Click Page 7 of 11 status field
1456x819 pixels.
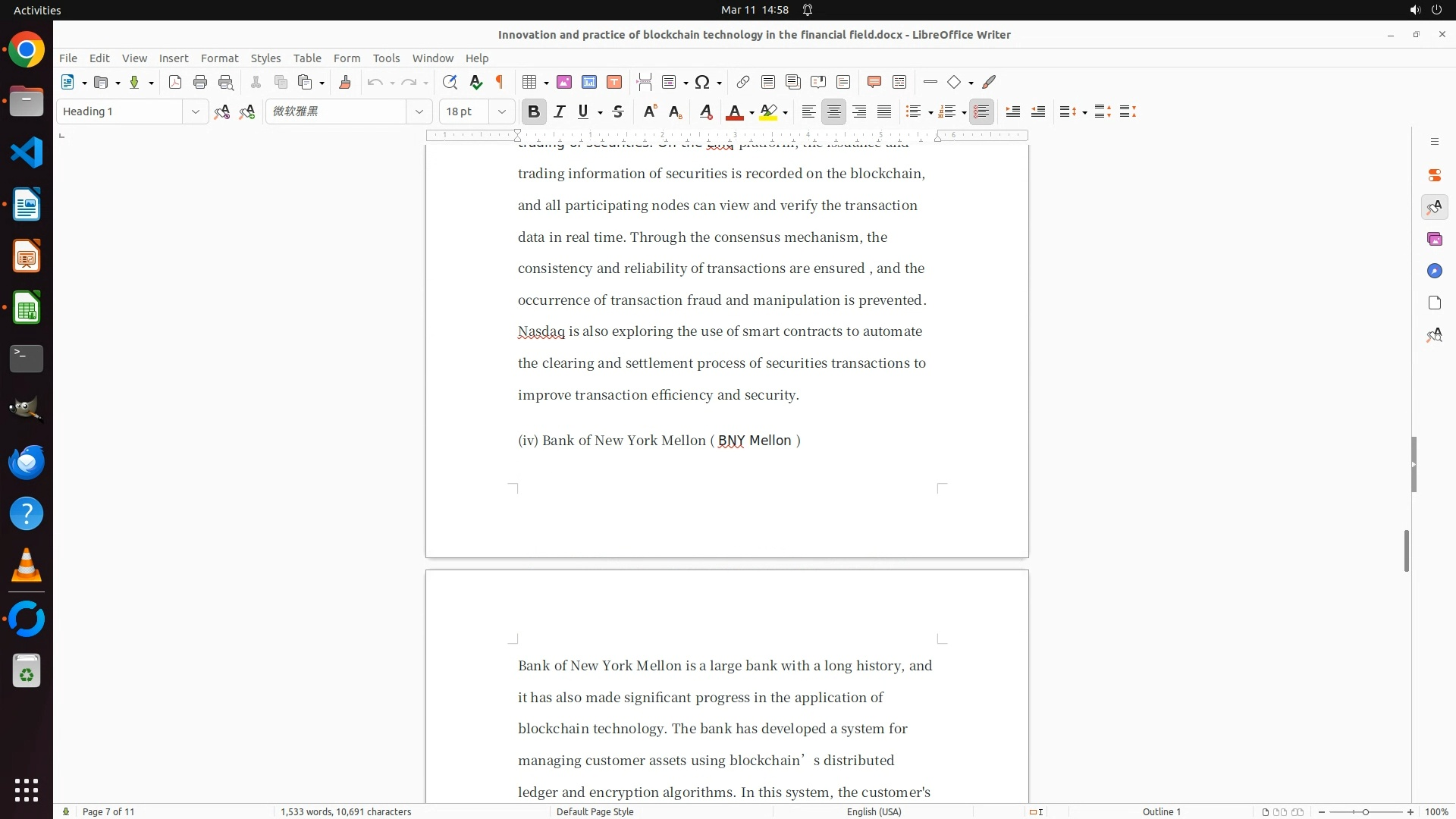108,811
